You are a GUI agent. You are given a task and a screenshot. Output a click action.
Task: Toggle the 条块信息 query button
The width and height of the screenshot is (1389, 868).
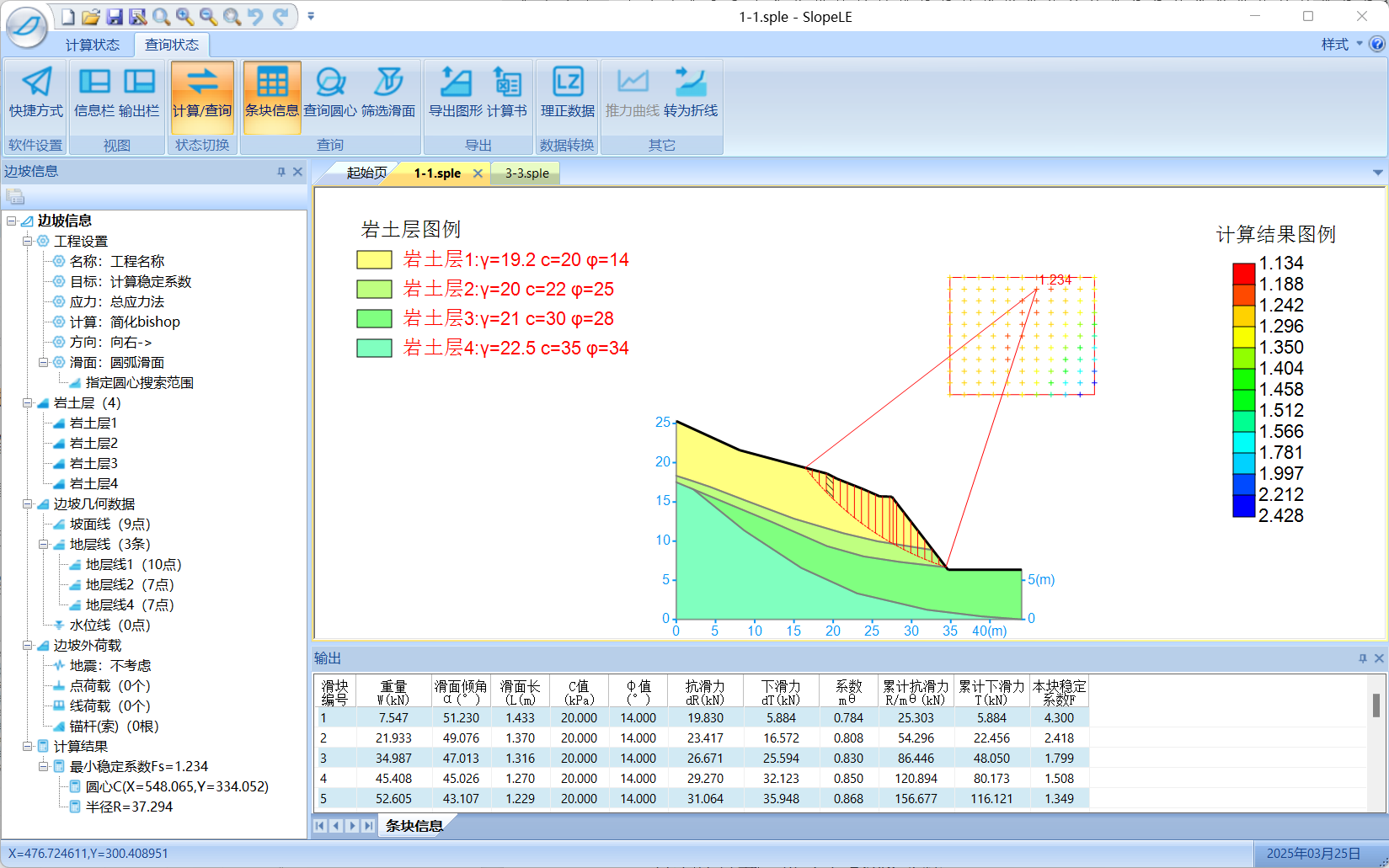272,97
